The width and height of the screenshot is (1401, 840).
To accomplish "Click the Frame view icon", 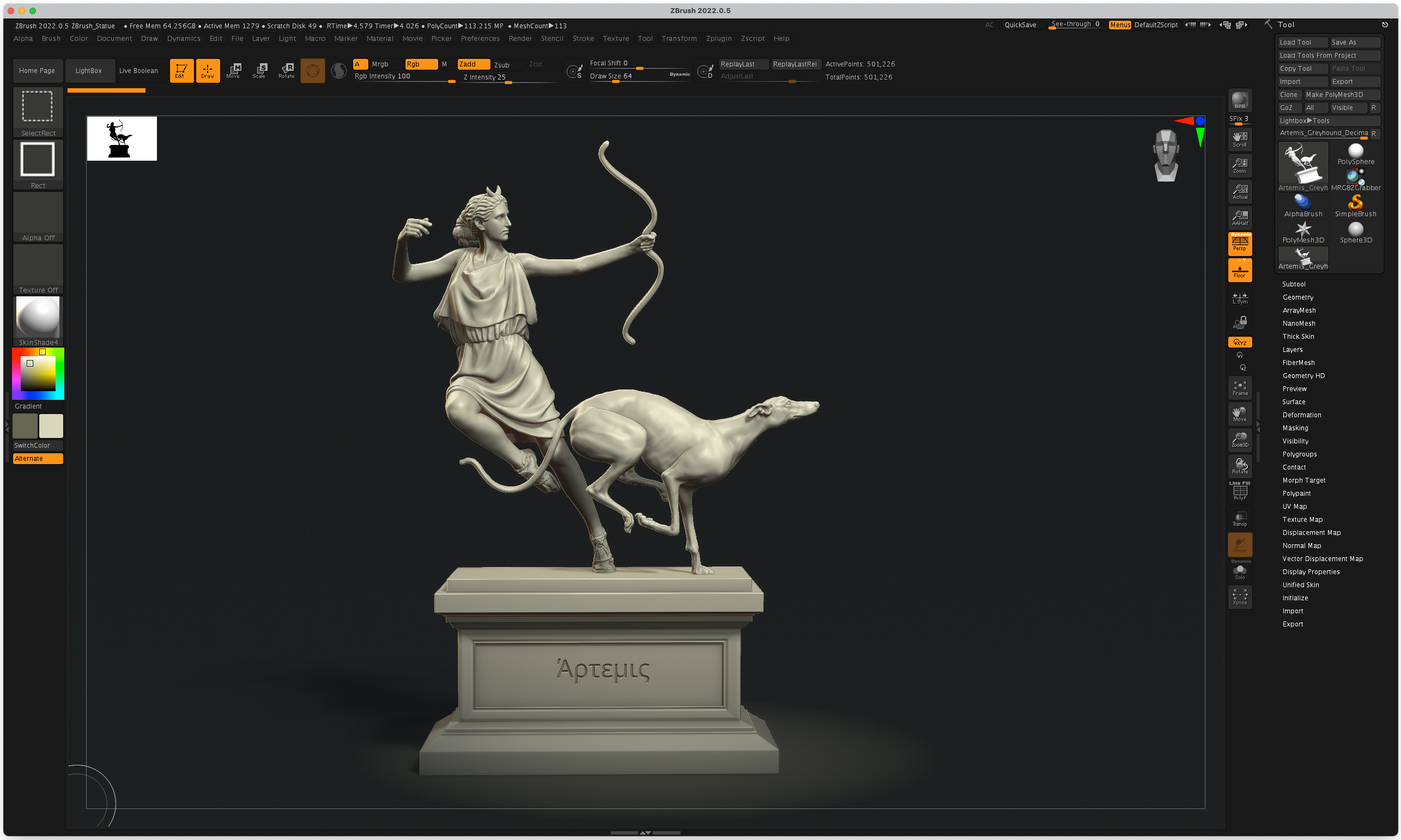I will (x=1239, y=388).
